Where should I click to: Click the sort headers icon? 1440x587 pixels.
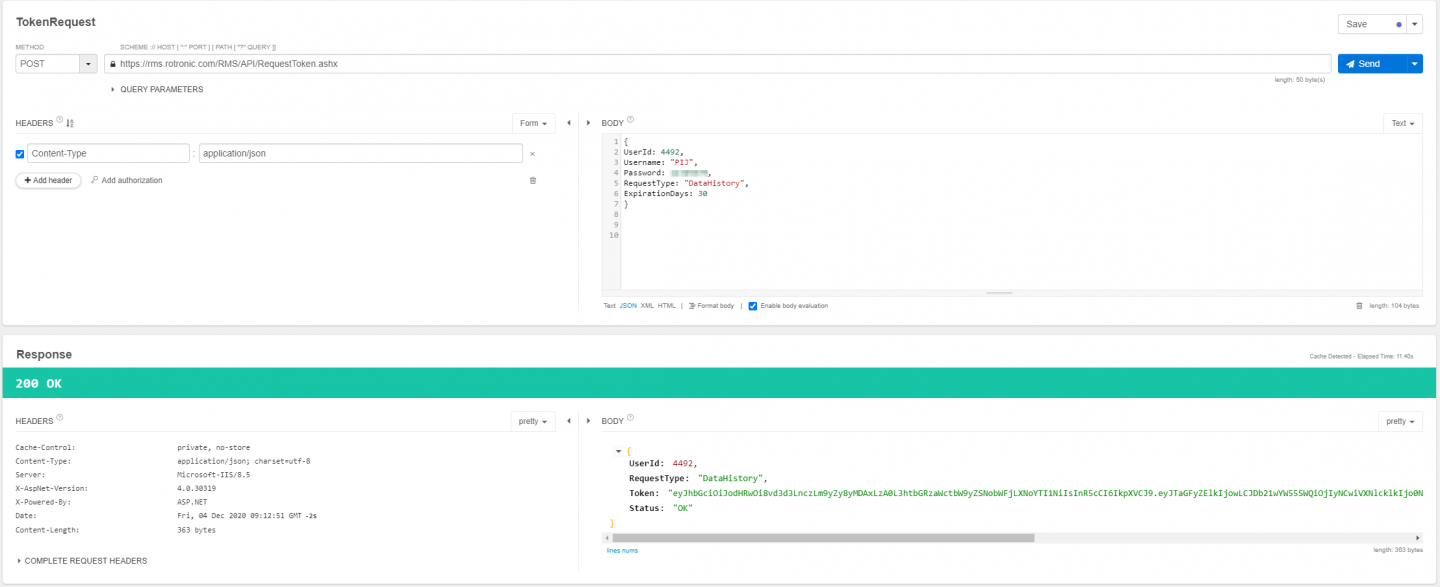click(70, 123)
